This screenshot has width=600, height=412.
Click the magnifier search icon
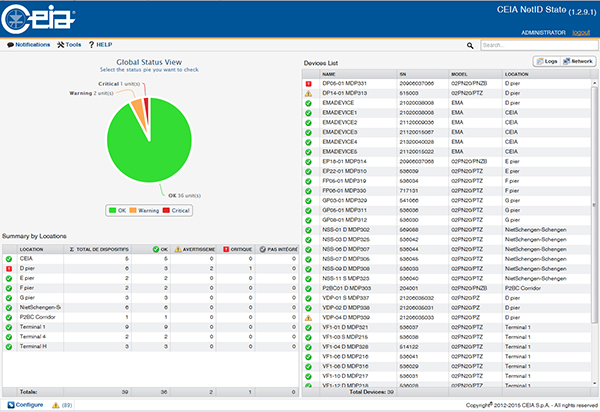470,46
